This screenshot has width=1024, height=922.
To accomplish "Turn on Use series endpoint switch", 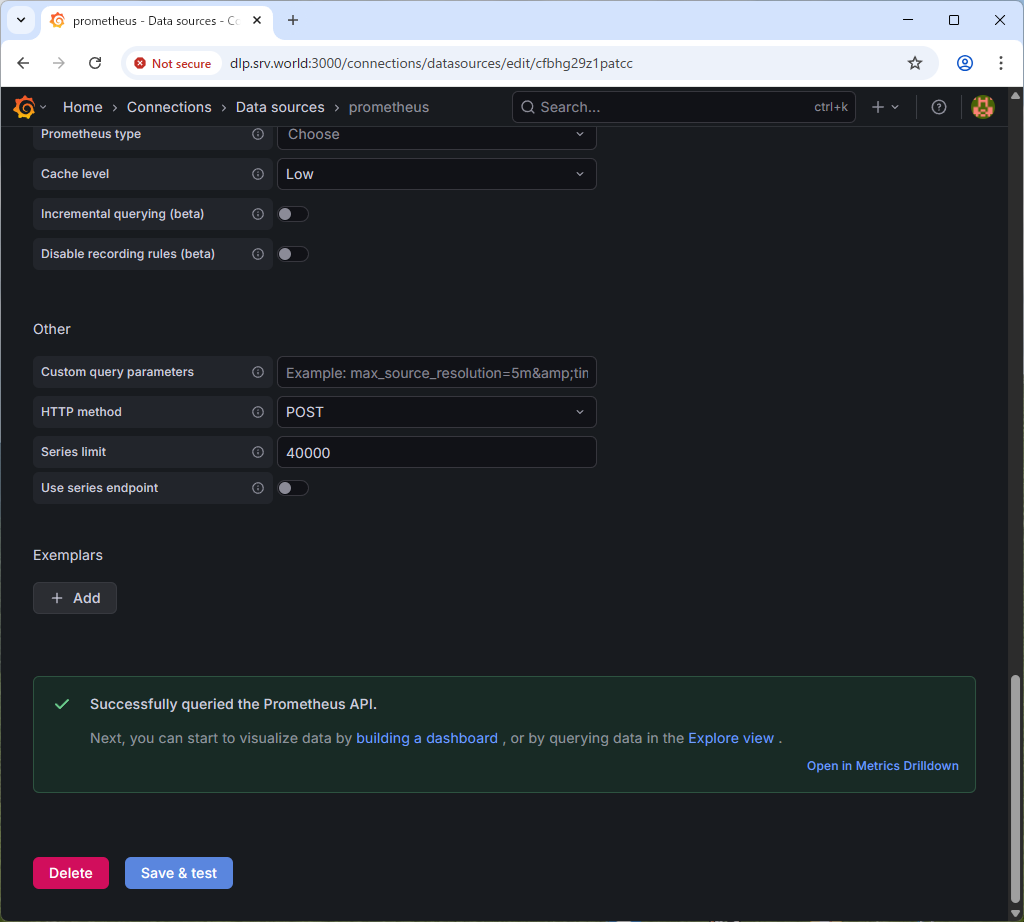I will coord(293,488).
